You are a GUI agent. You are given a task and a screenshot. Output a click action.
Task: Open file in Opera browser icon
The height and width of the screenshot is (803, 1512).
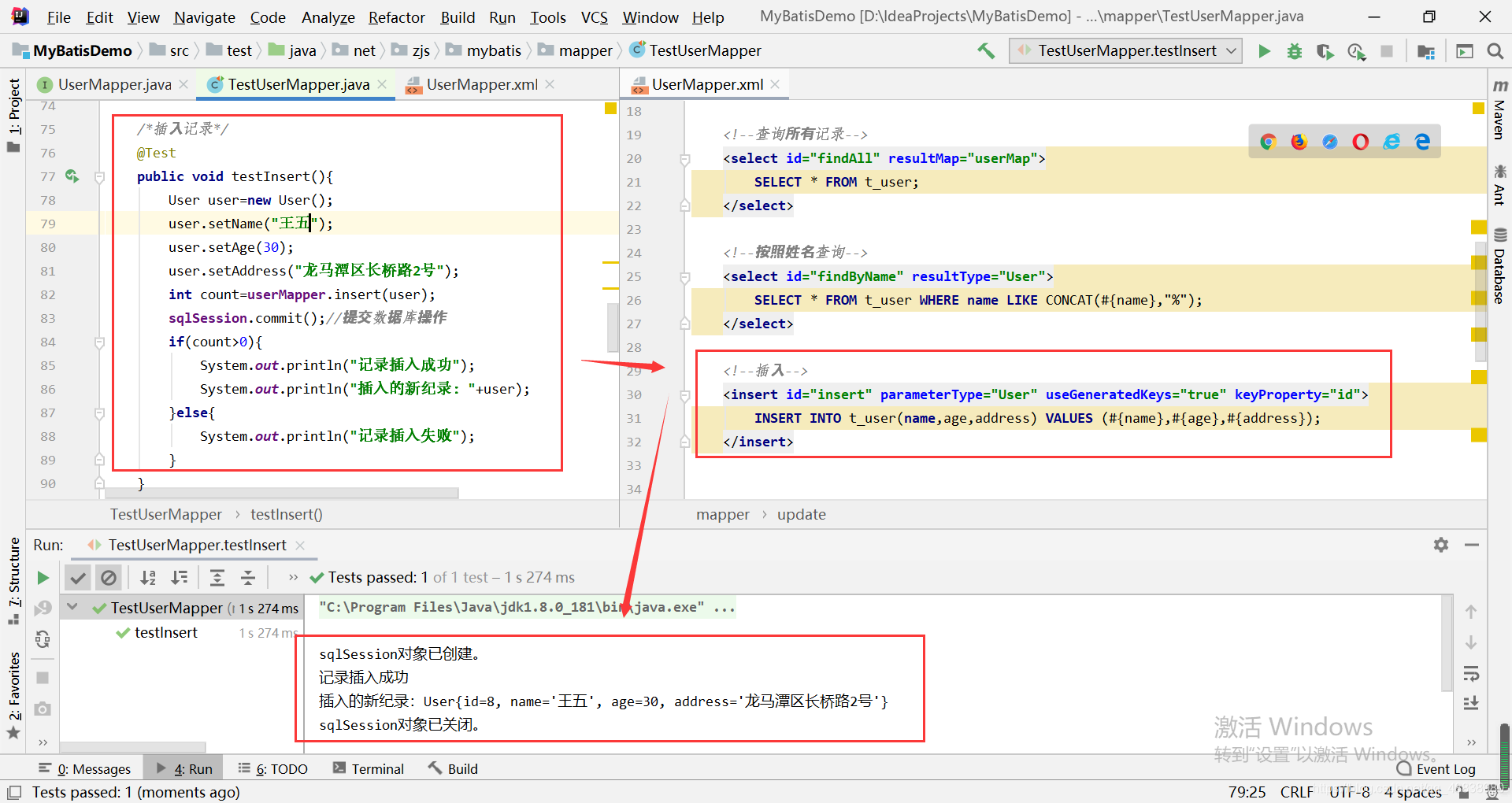coord(1361,142)
